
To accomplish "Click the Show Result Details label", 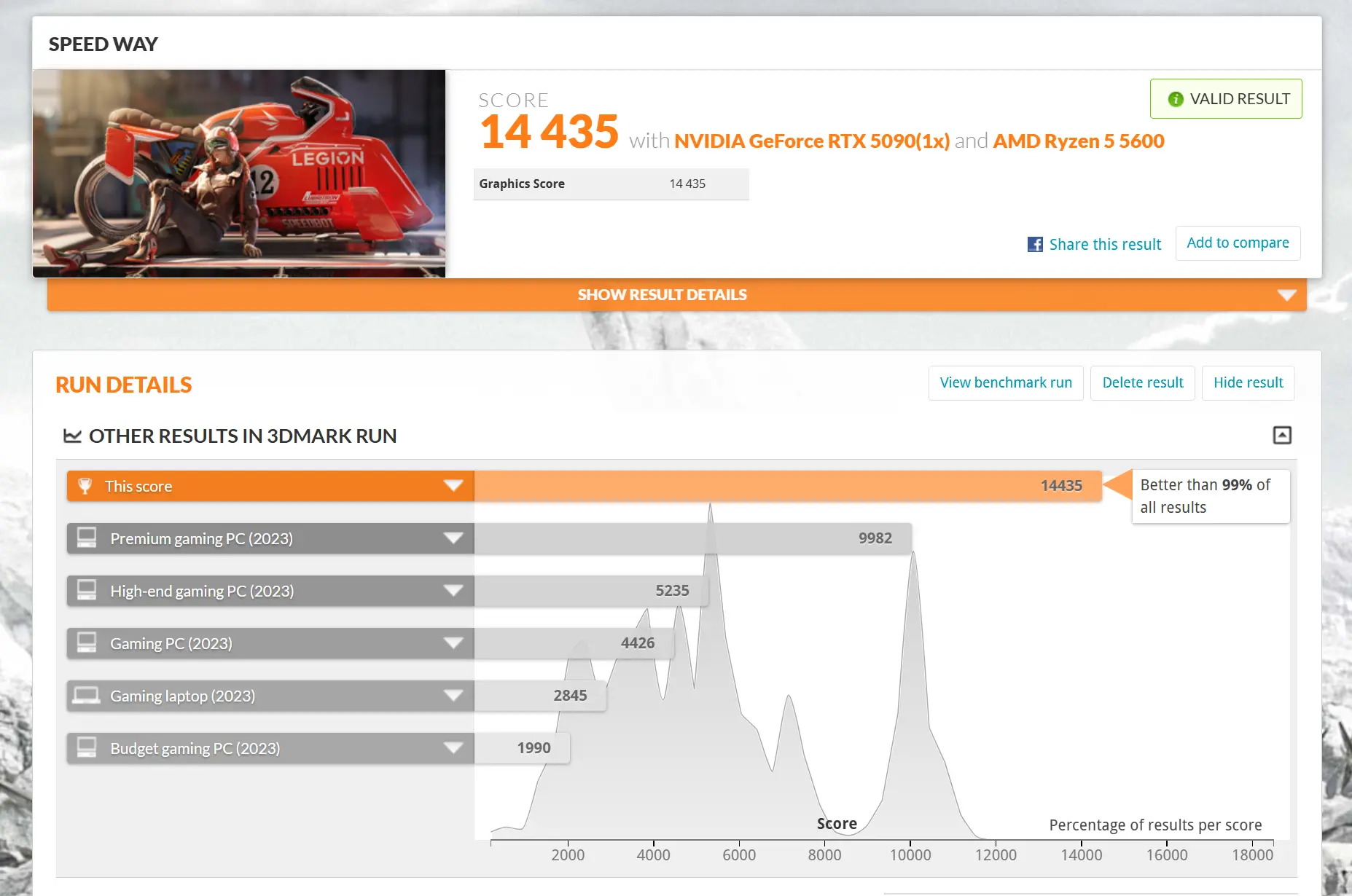I will [662, 295].
